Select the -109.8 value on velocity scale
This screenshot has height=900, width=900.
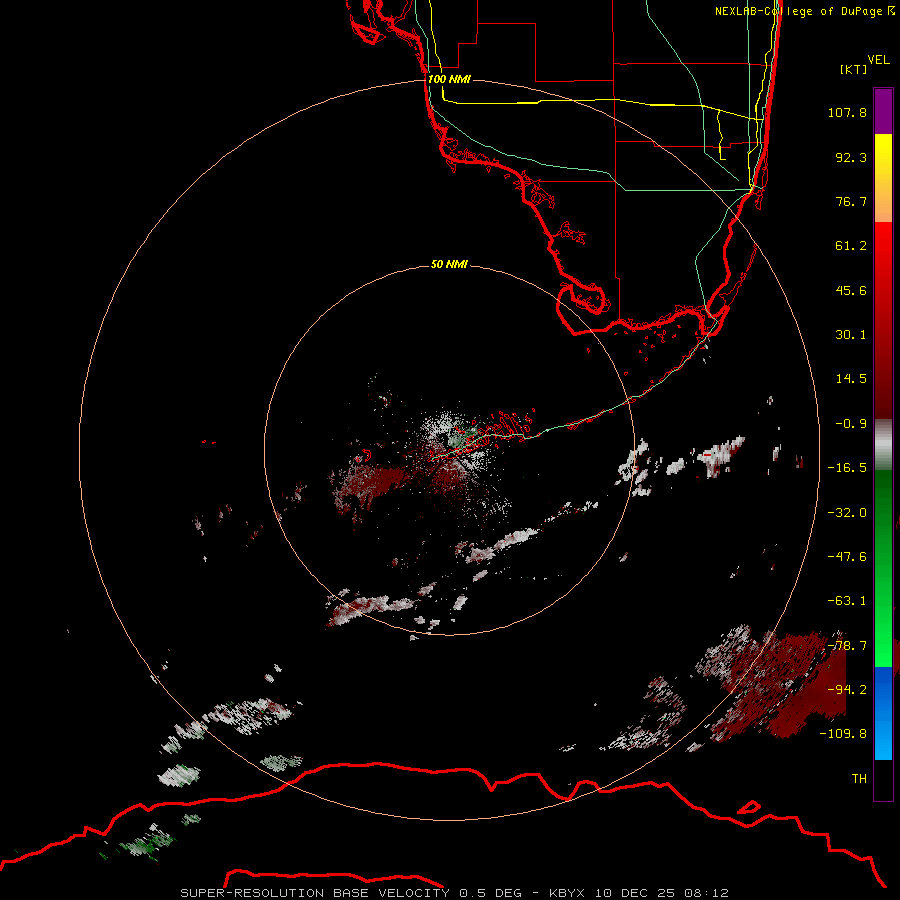tap(843, 734)
